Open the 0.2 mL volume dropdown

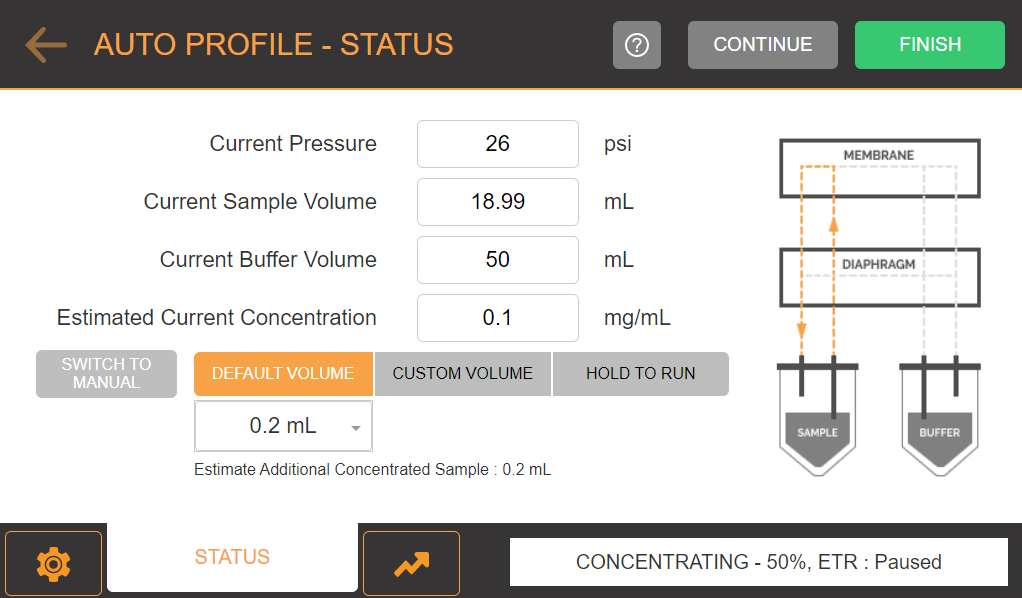click(284, 426)
